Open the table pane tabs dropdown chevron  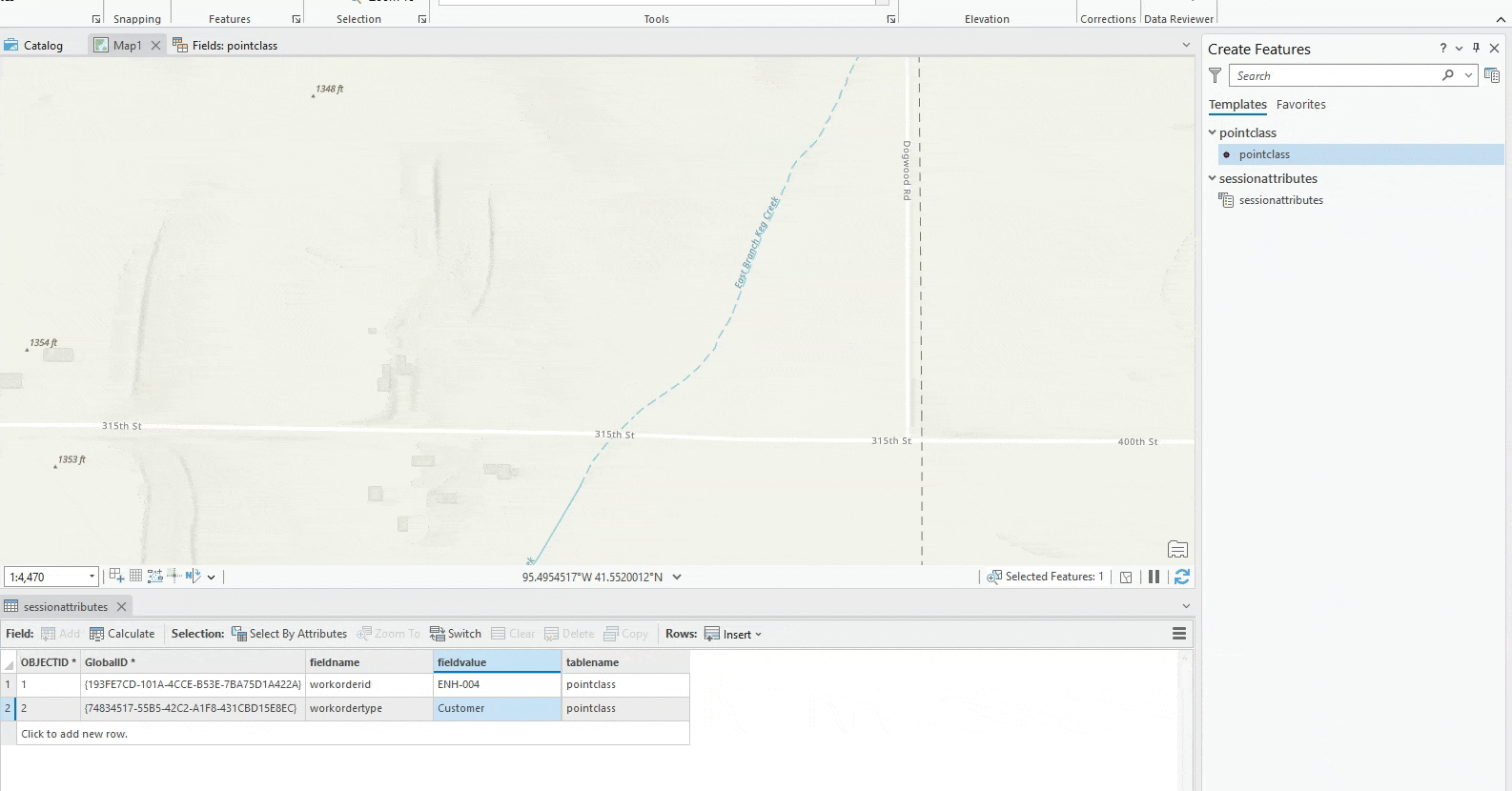point(1186,606)
